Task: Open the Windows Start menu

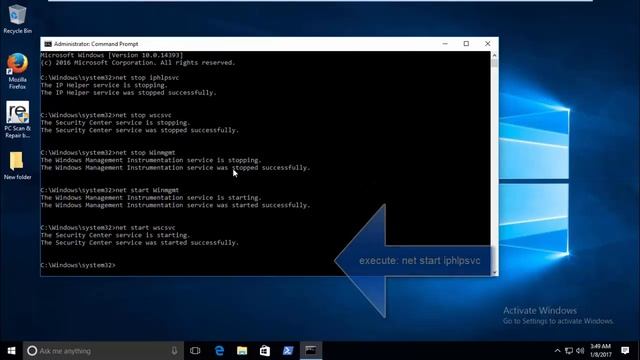Action: (x=11, y=351)
